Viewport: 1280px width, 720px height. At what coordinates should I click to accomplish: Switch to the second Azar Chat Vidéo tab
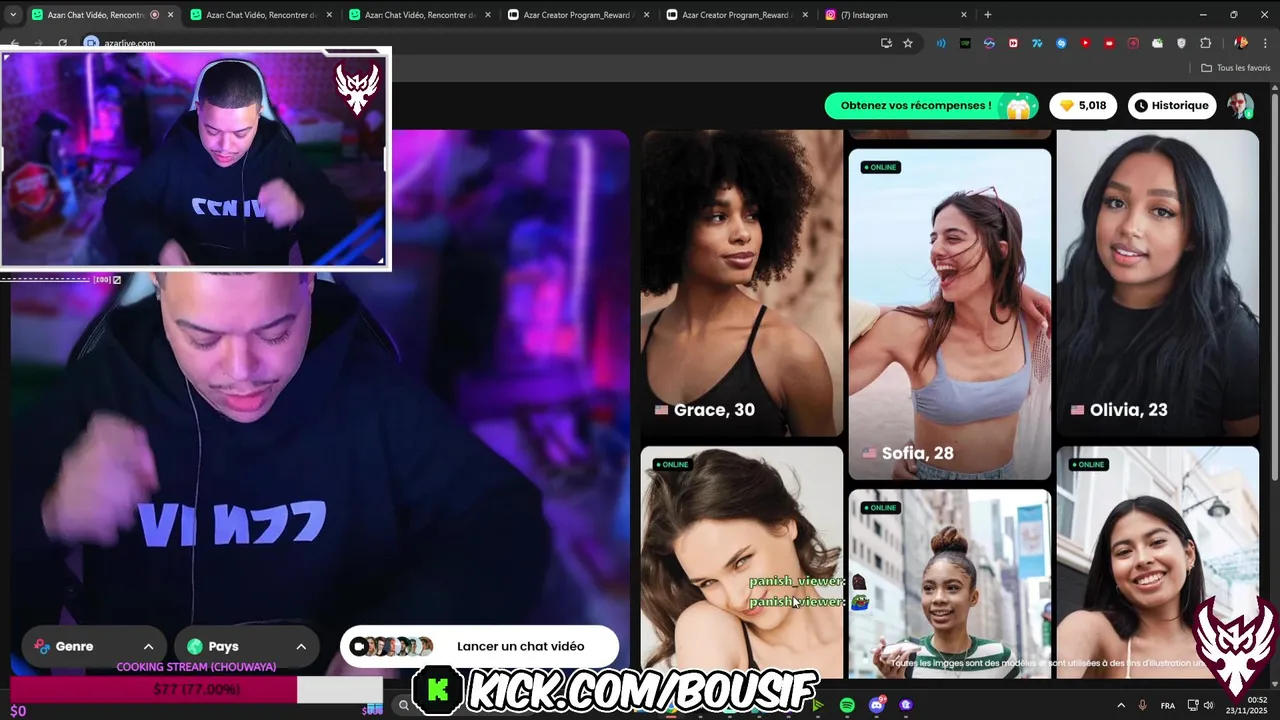tap(260, 15)
